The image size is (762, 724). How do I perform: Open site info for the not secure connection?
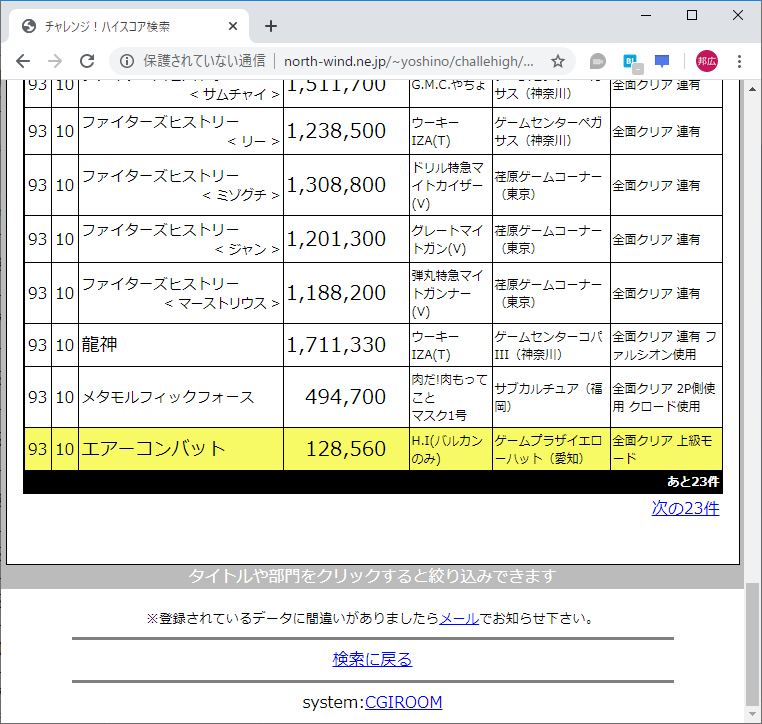127,61
